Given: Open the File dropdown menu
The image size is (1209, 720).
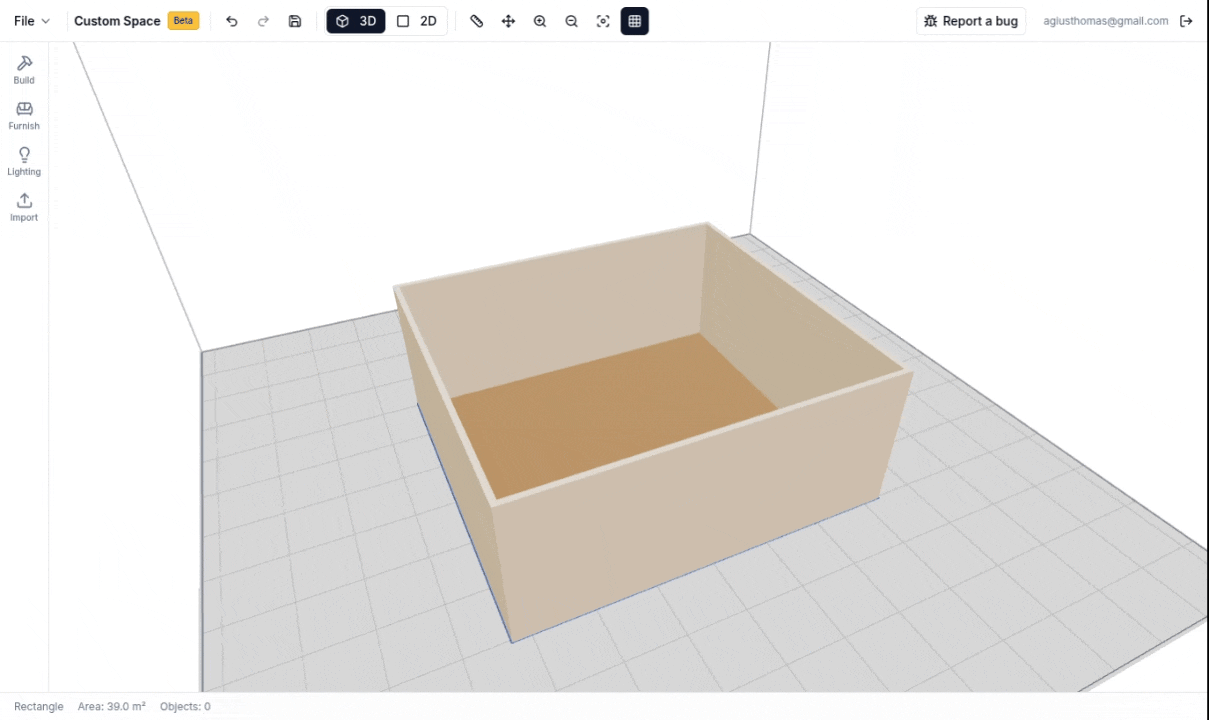Looking at the screenshot, I should [31, 21].
